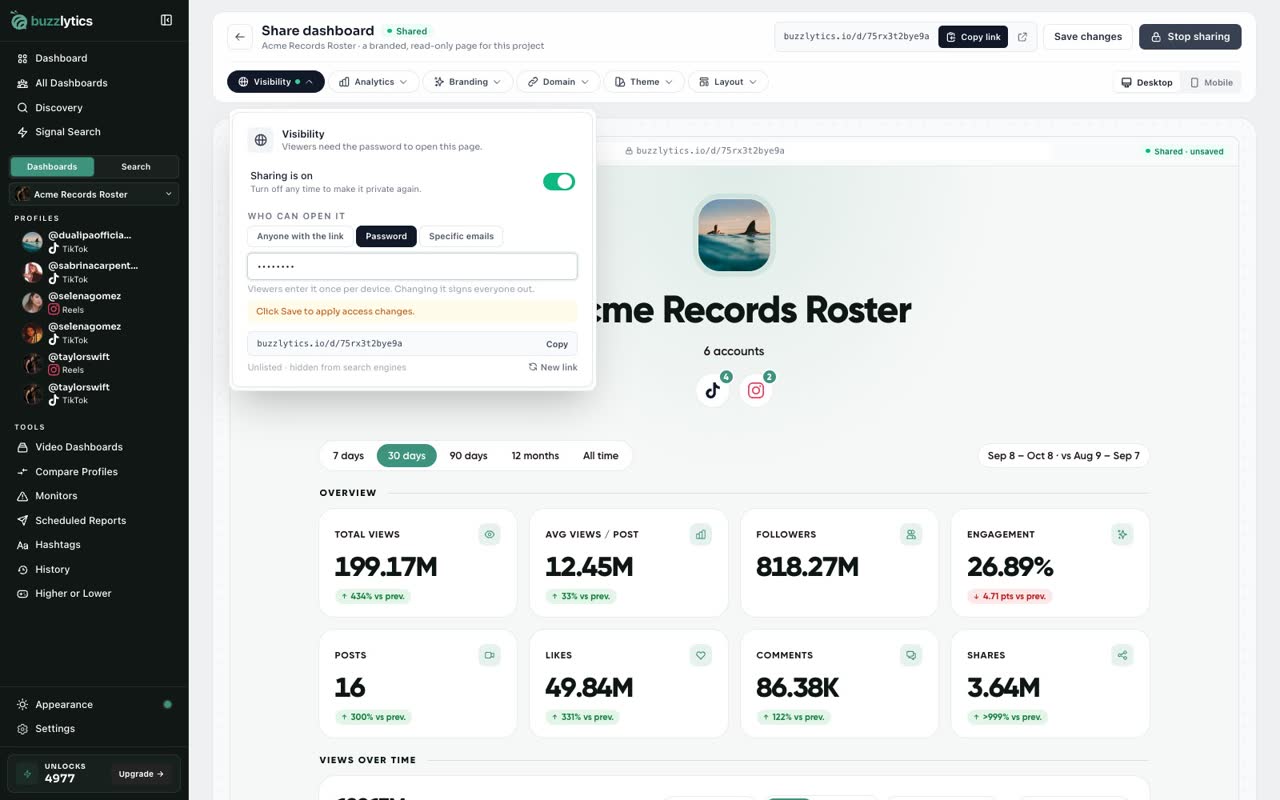Click the sparkle icon on Engagement card

[x=1122, y=535]
